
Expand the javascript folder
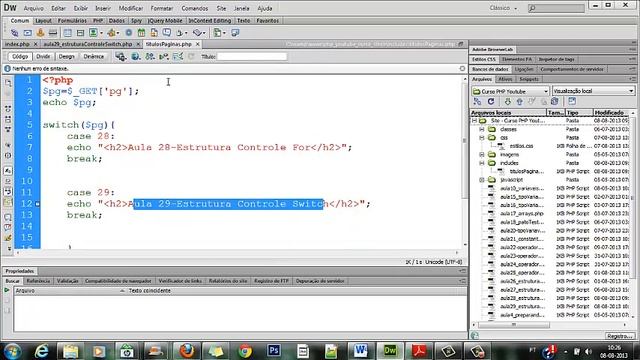[x=482, y=180]
